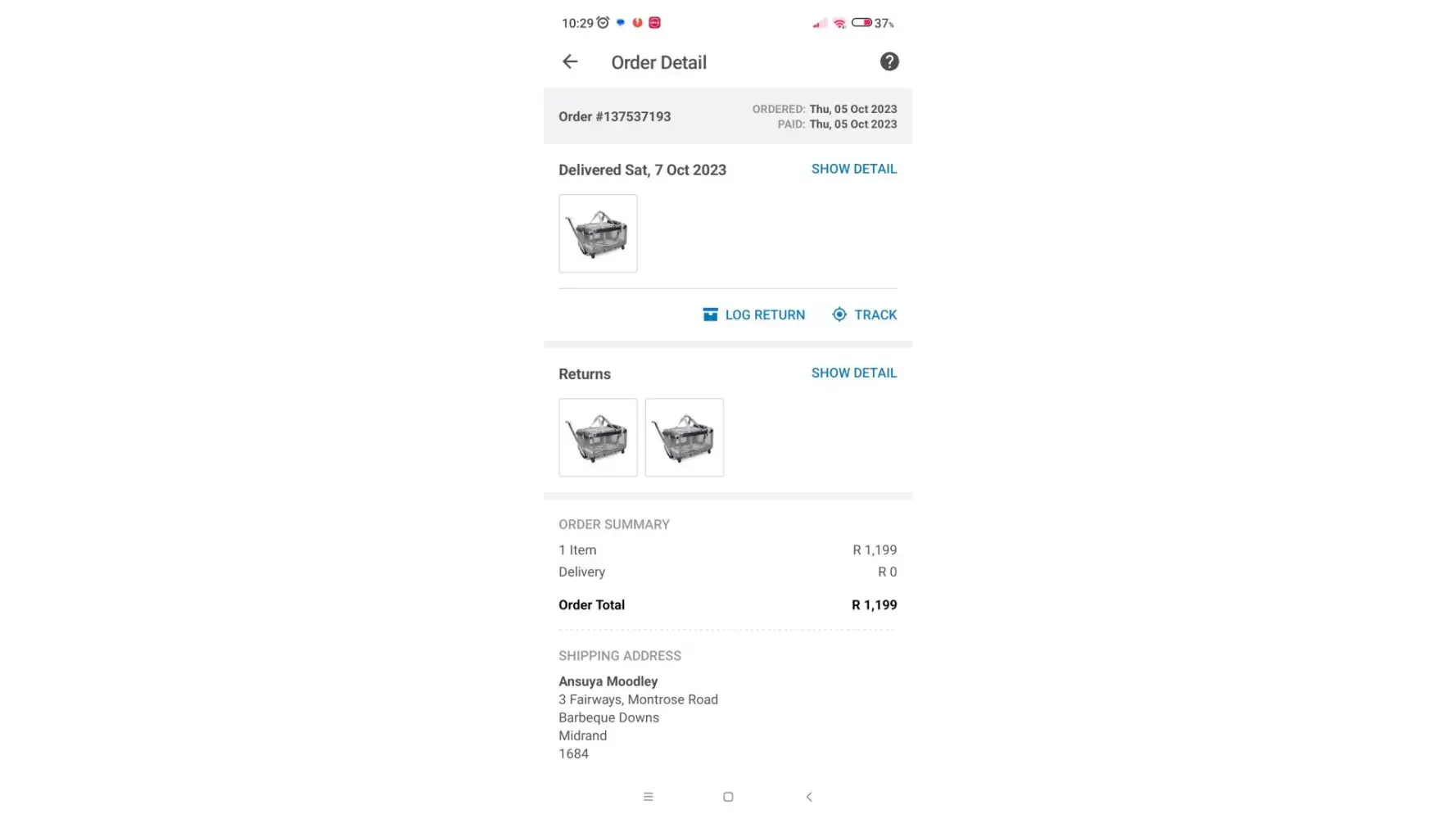Open first returned item thumbnail
Screen dimensions: 1456x819
coord(598,437)
